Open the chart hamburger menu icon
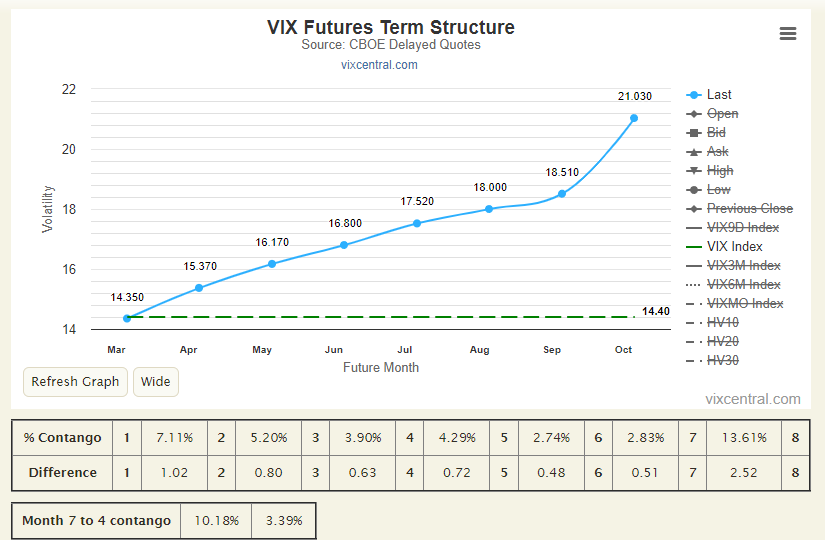This screenshot has height=540, width=825. (788, 34)
